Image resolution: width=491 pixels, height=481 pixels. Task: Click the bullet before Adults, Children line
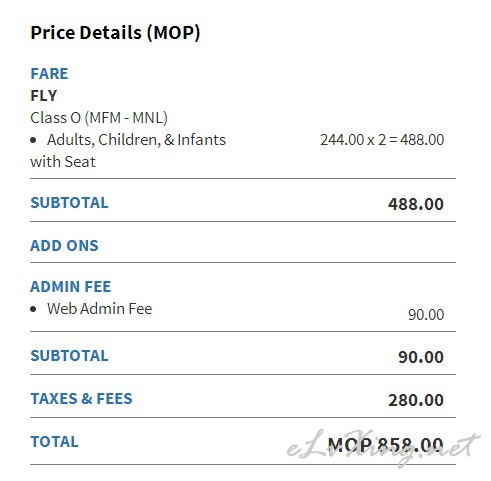(x=33, y=140)
